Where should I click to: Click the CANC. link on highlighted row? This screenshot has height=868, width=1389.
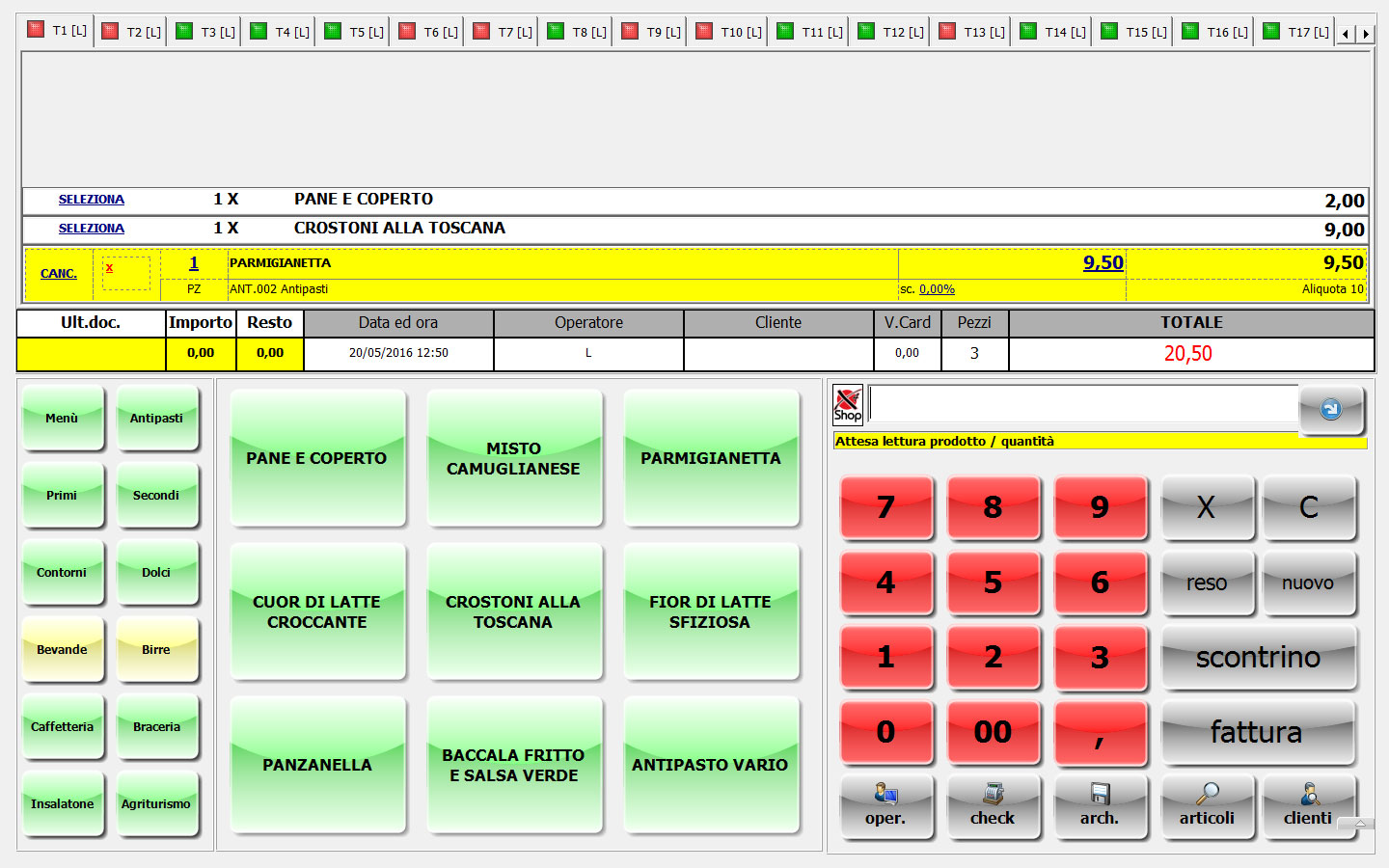59,274
